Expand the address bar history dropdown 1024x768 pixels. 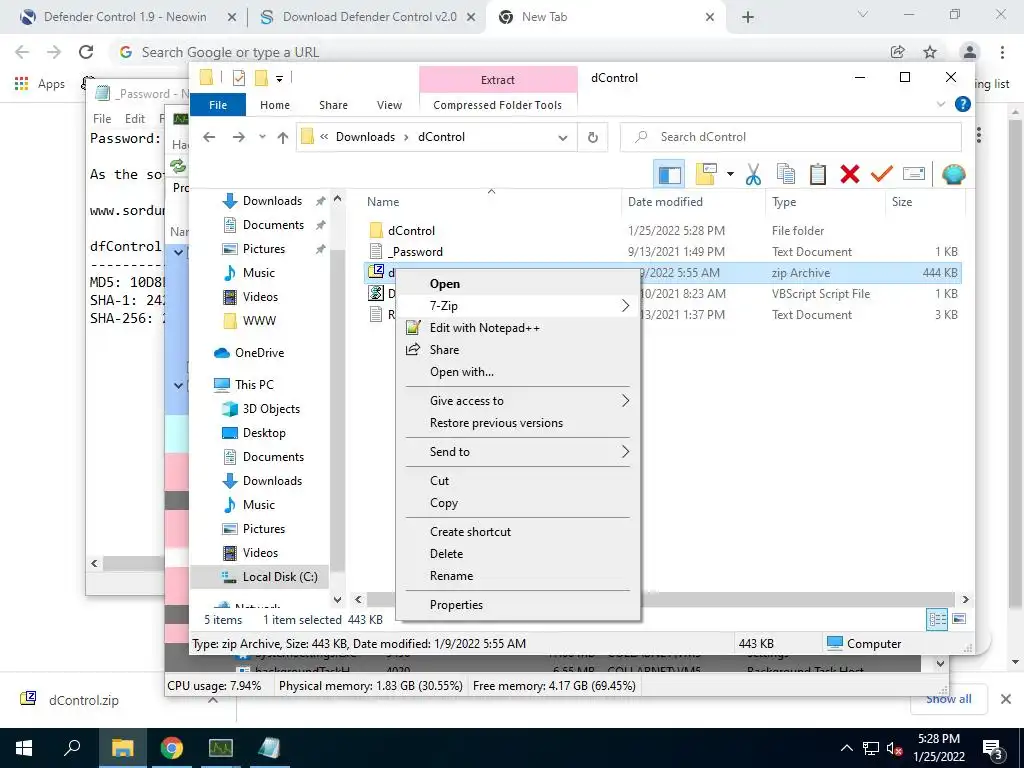(562, 137)
